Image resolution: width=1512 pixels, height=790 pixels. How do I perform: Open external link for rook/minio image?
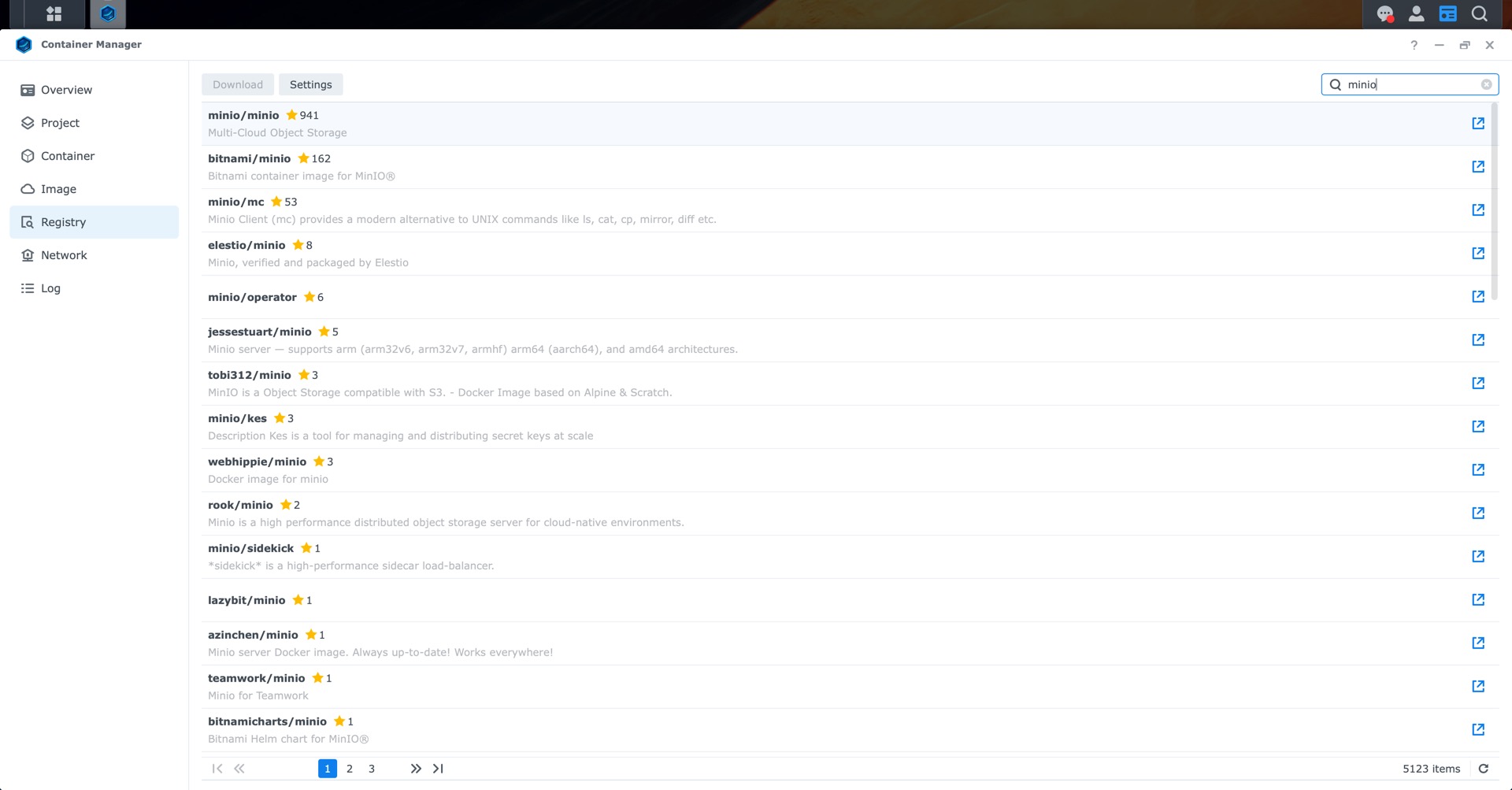(1478, 514)
